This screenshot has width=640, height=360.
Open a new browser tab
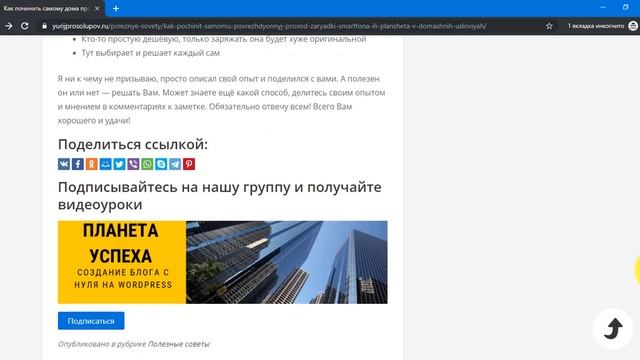[116, 8]
